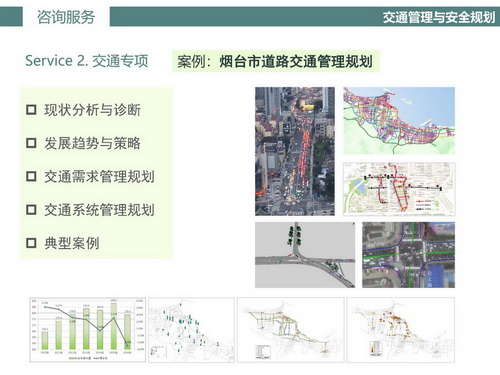Click the orange-red hotspot distribution map
Viewport: 500px width, 375px height.
401,330
